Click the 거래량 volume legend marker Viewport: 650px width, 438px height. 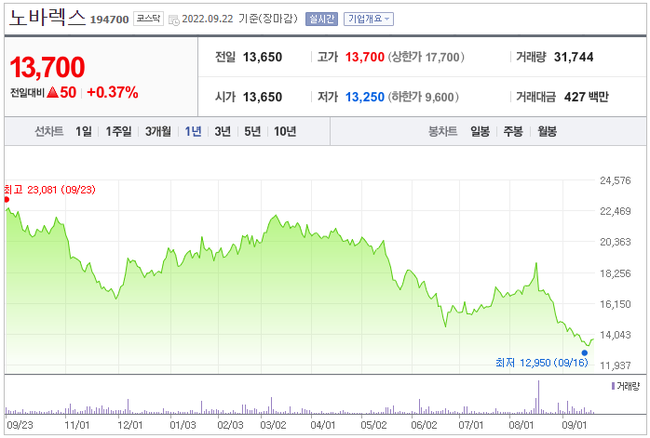(x=613, y=386)
